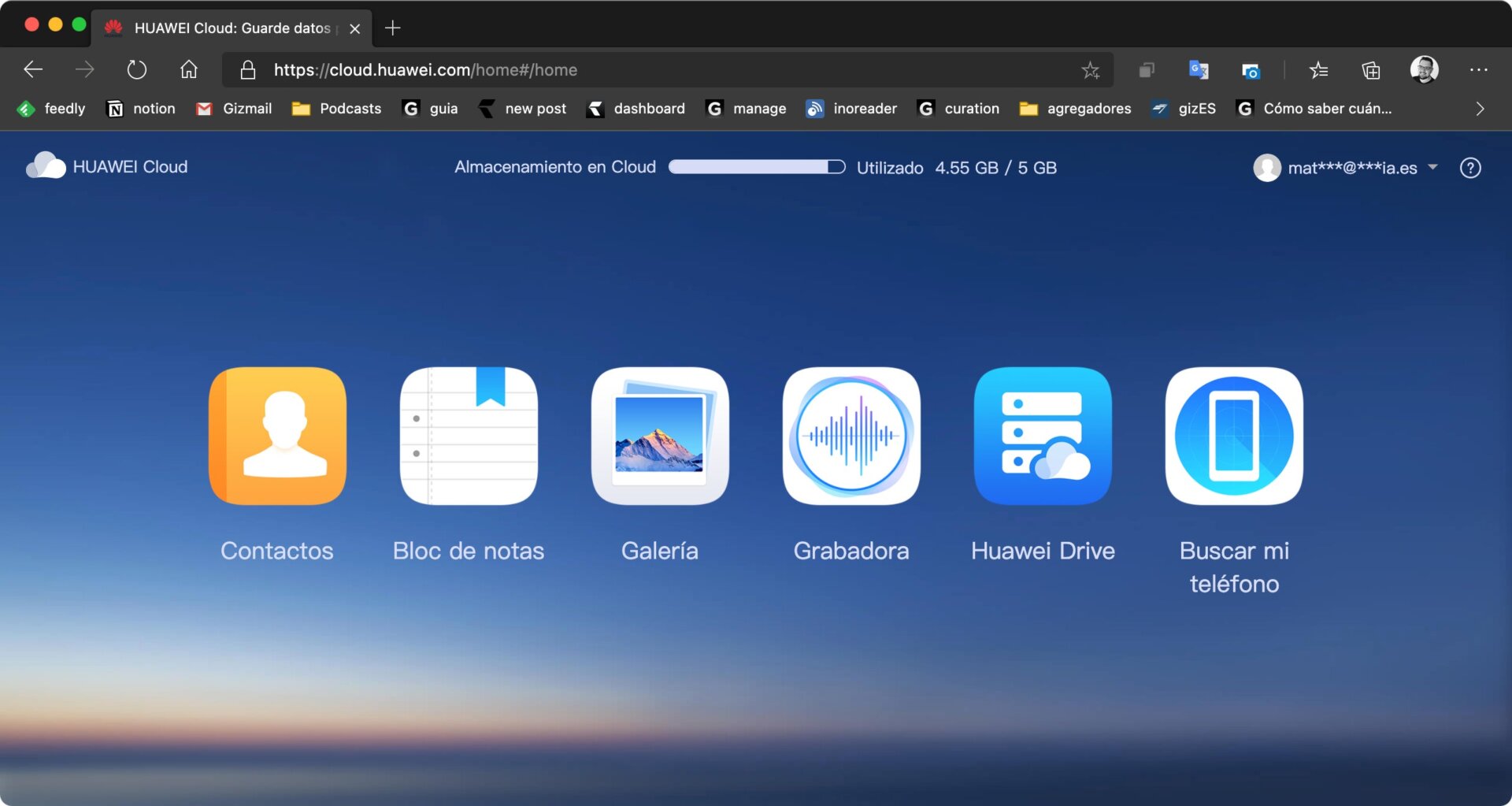Open the Huawei Drive icon
Image resolution: width=1512 pixels, height=806 pixels.
pyautogui.click(x=1043, y=436)
